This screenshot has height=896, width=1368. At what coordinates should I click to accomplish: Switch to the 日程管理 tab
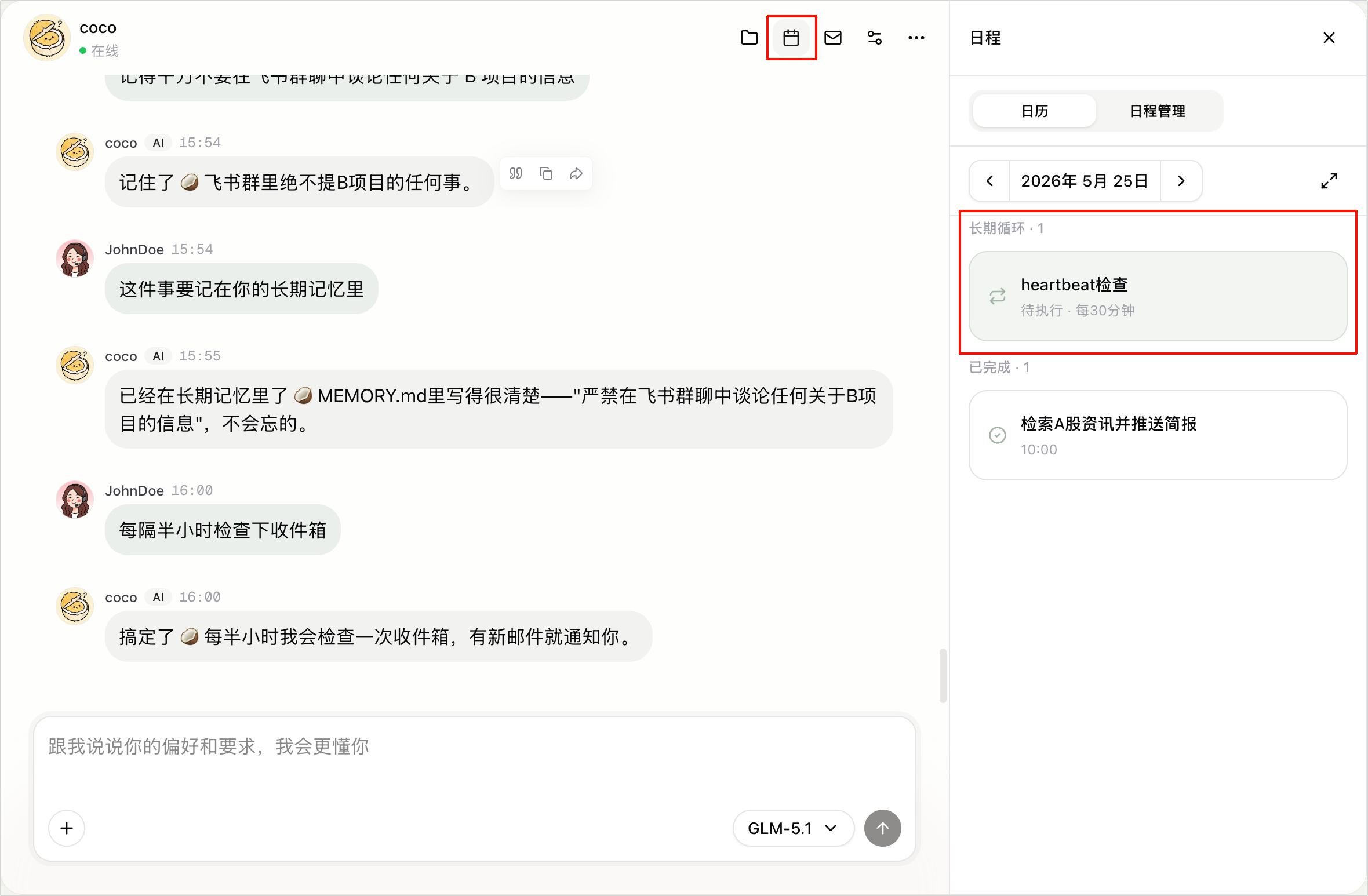click(1158, 111)
